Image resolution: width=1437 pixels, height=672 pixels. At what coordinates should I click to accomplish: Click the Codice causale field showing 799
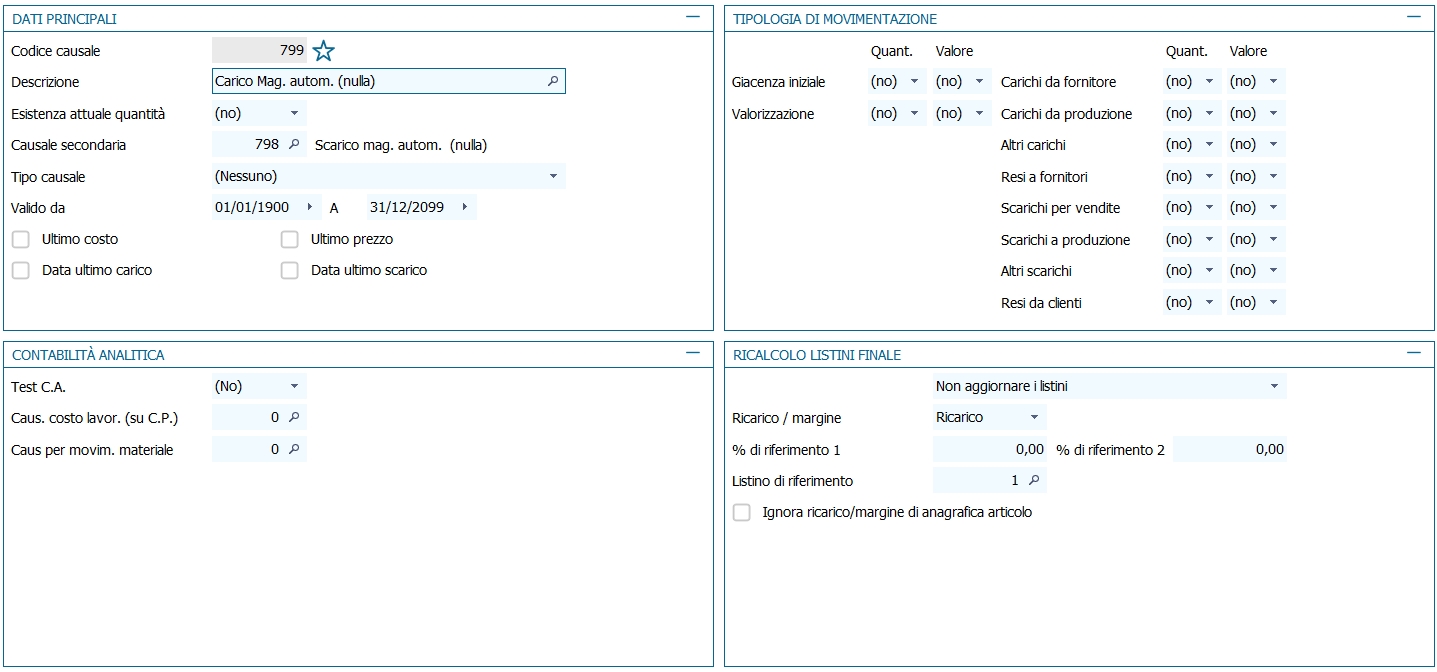click(x=259, y=50)
